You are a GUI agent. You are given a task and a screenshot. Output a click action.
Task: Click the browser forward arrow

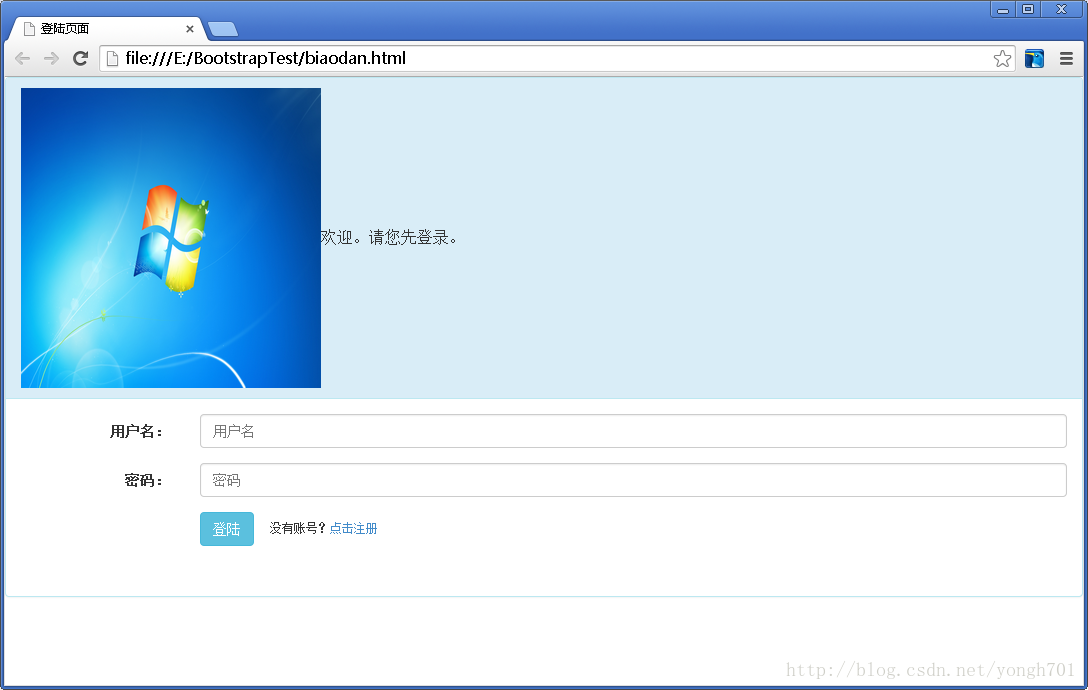tap(51, 58)
